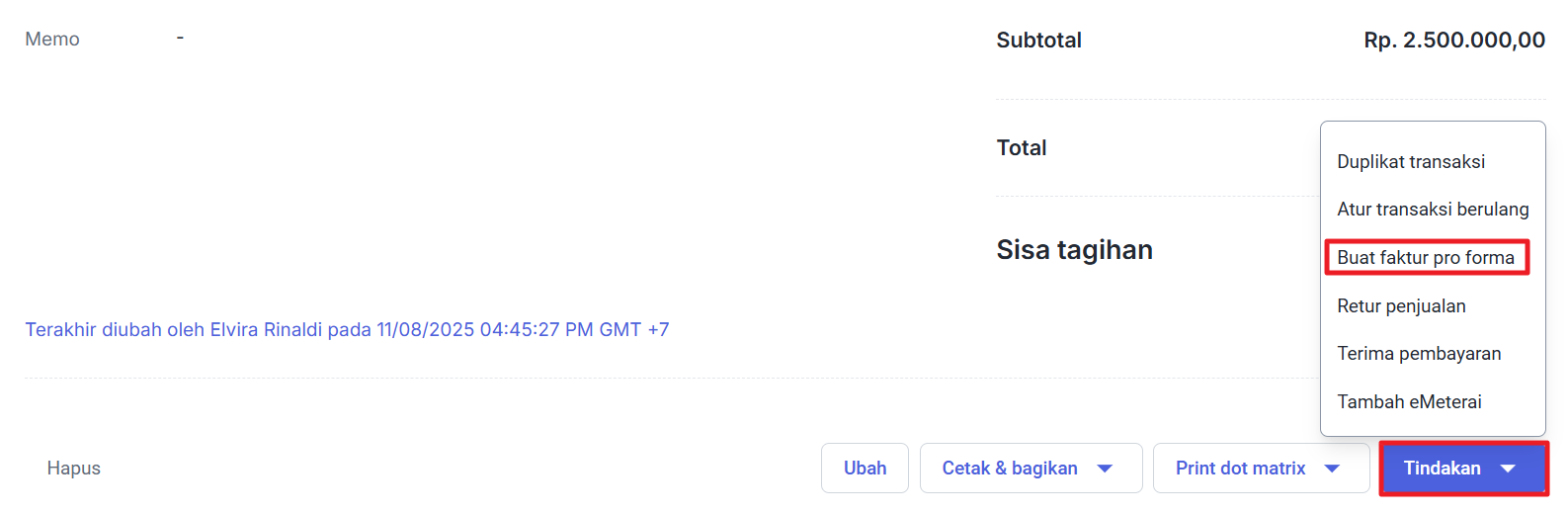Choose Tambah eMeterai from menu
Screen dimensions: 1568x514
pos(1409,402)
